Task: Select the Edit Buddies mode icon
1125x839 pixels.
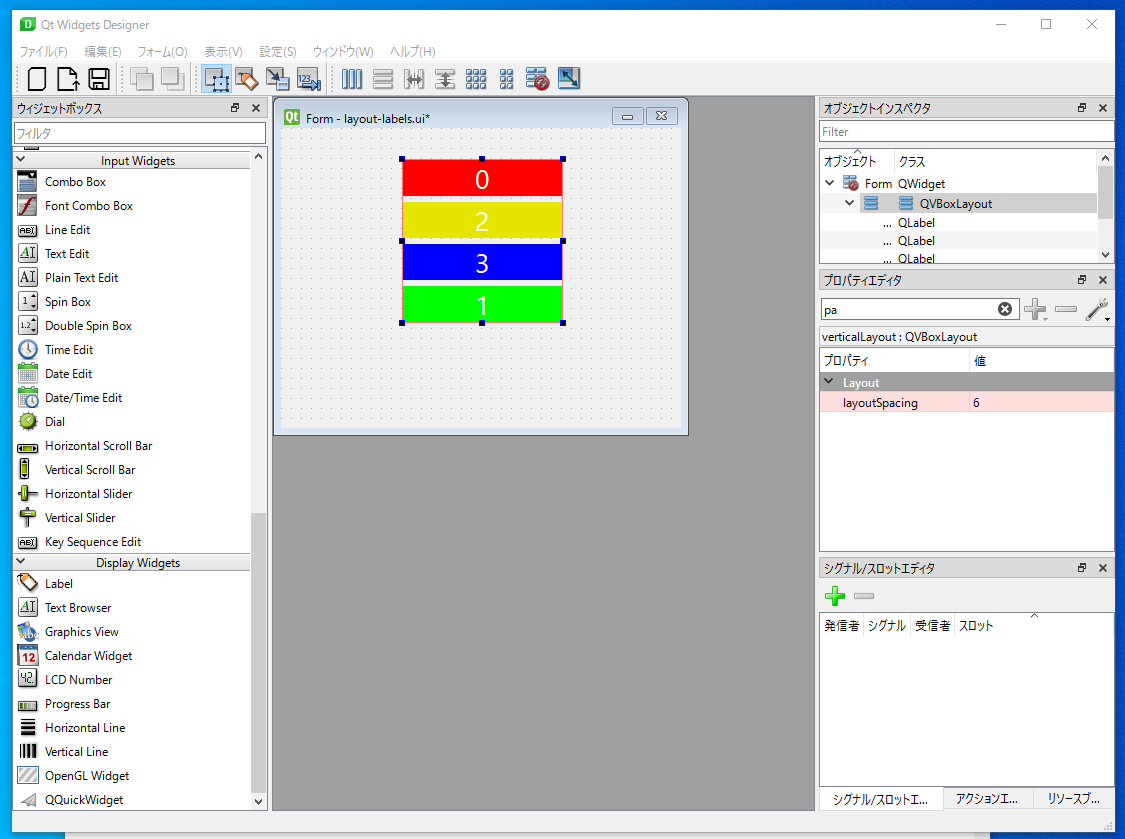Action: pos(278,79)
